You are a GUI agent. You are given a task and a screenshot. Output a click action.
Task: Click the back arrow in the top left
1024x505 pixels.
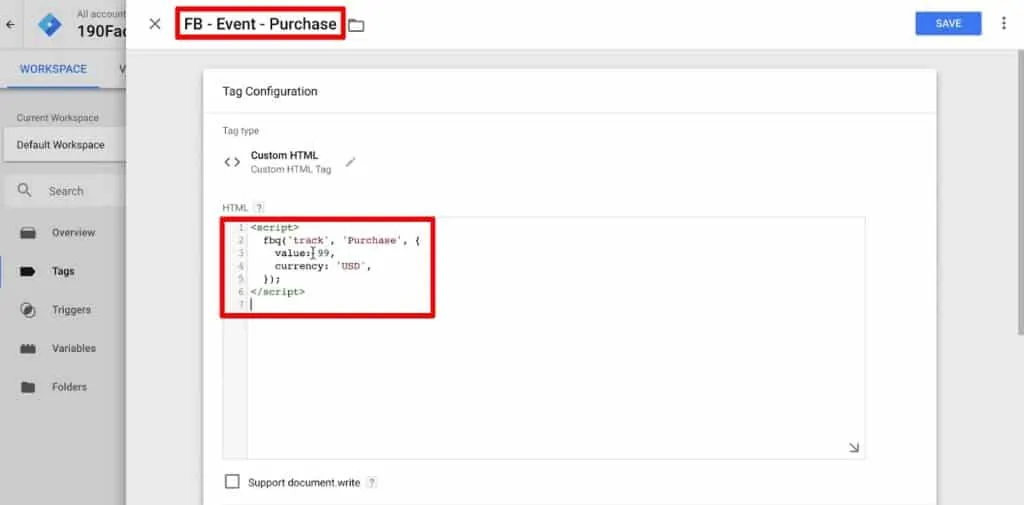coord(10,25)
